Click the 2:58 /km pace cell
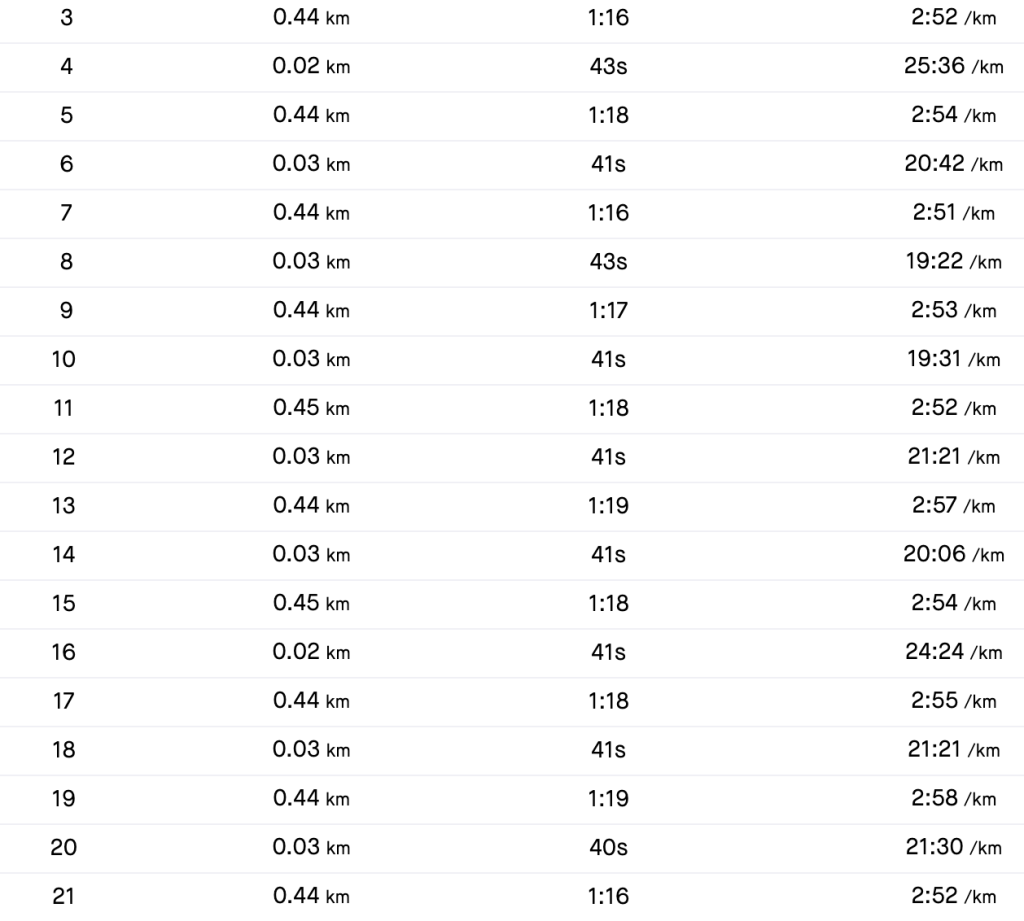The height and width of the screenshot is (921, 1024). pos(953,799)
